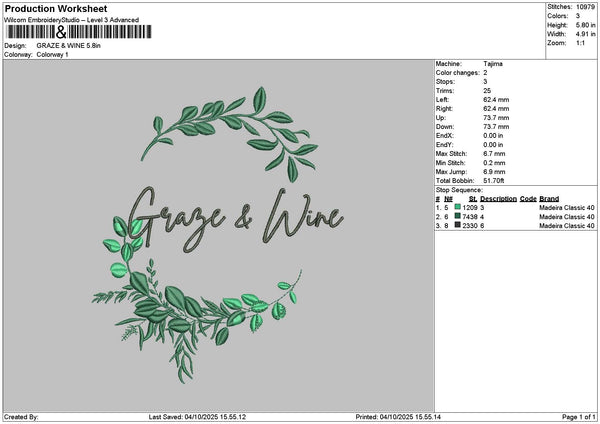
Task: Click the 'Brand' column header
Action: coord(549,199)
